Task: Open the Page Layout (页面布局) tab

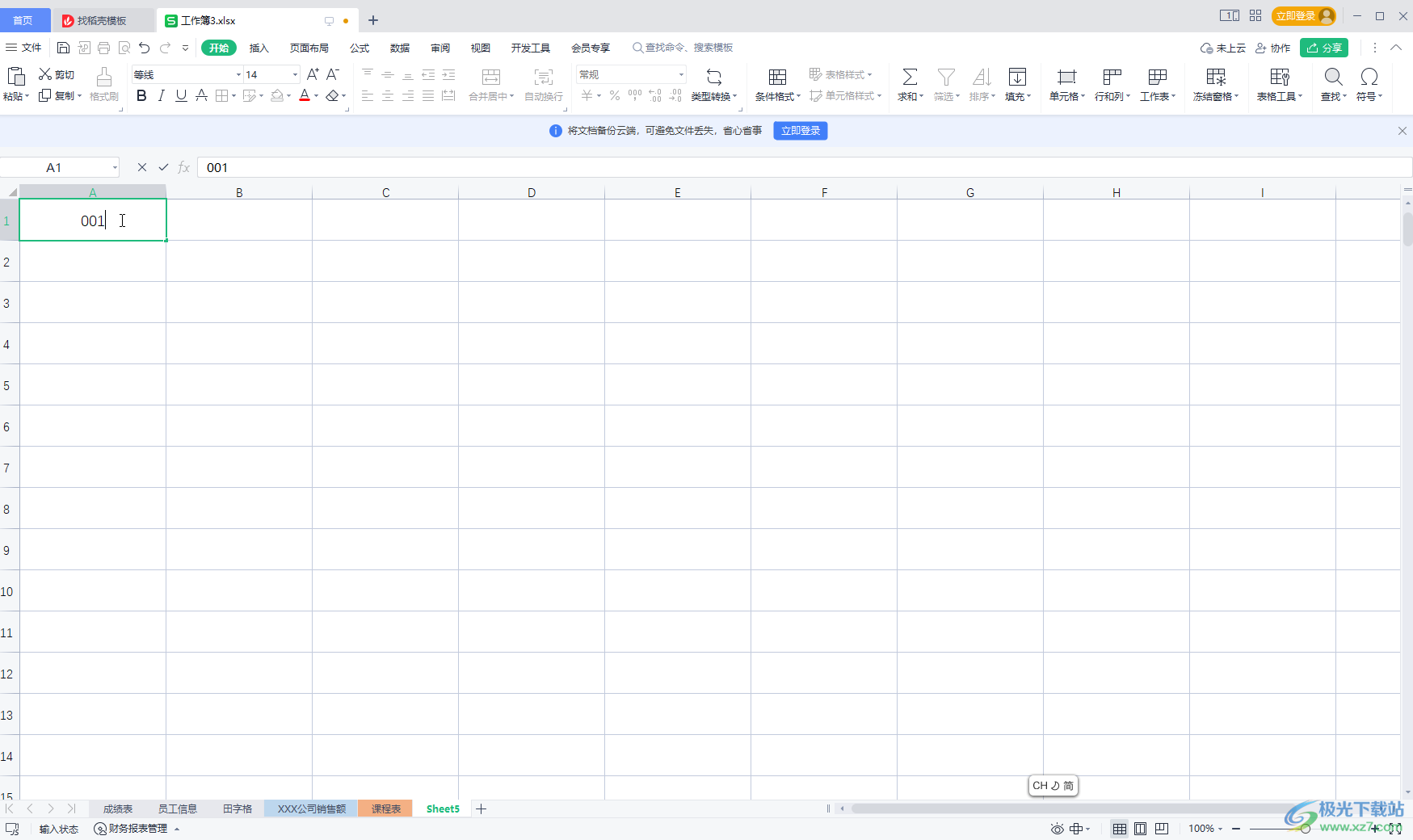Action: point(309,48)
